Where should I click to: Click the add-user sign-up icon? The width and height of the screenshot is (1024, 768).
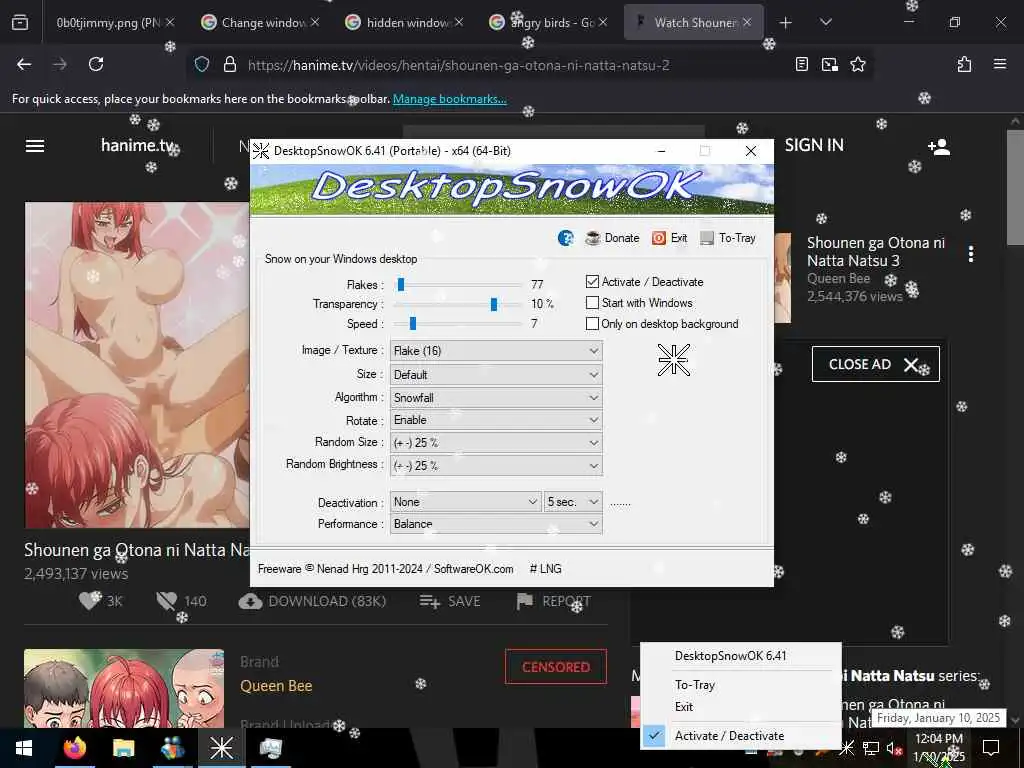pos(938,146)
